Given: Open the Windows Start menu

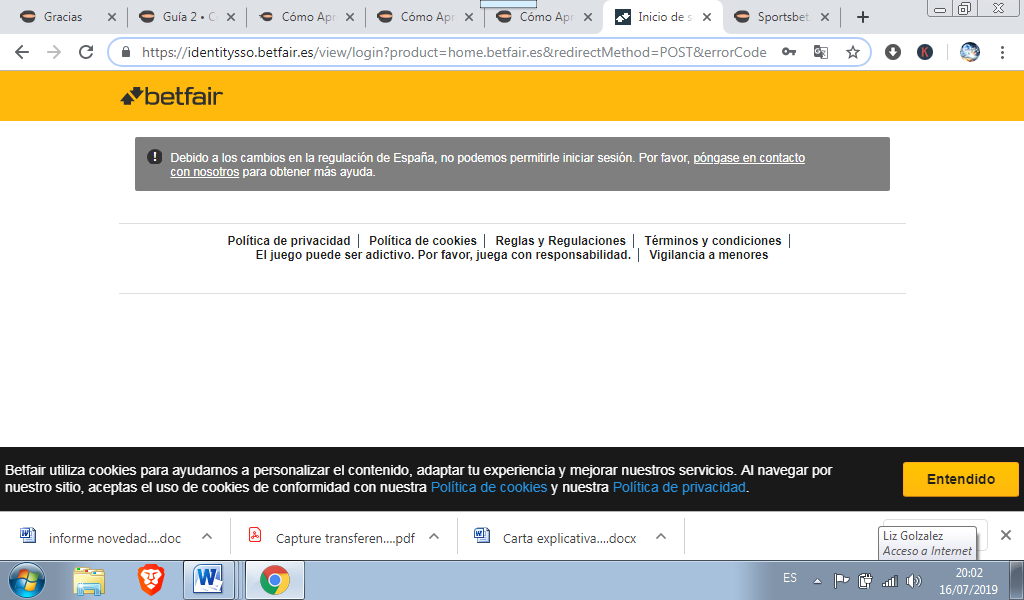Looking at the screenshot, I should click(27, 580).
